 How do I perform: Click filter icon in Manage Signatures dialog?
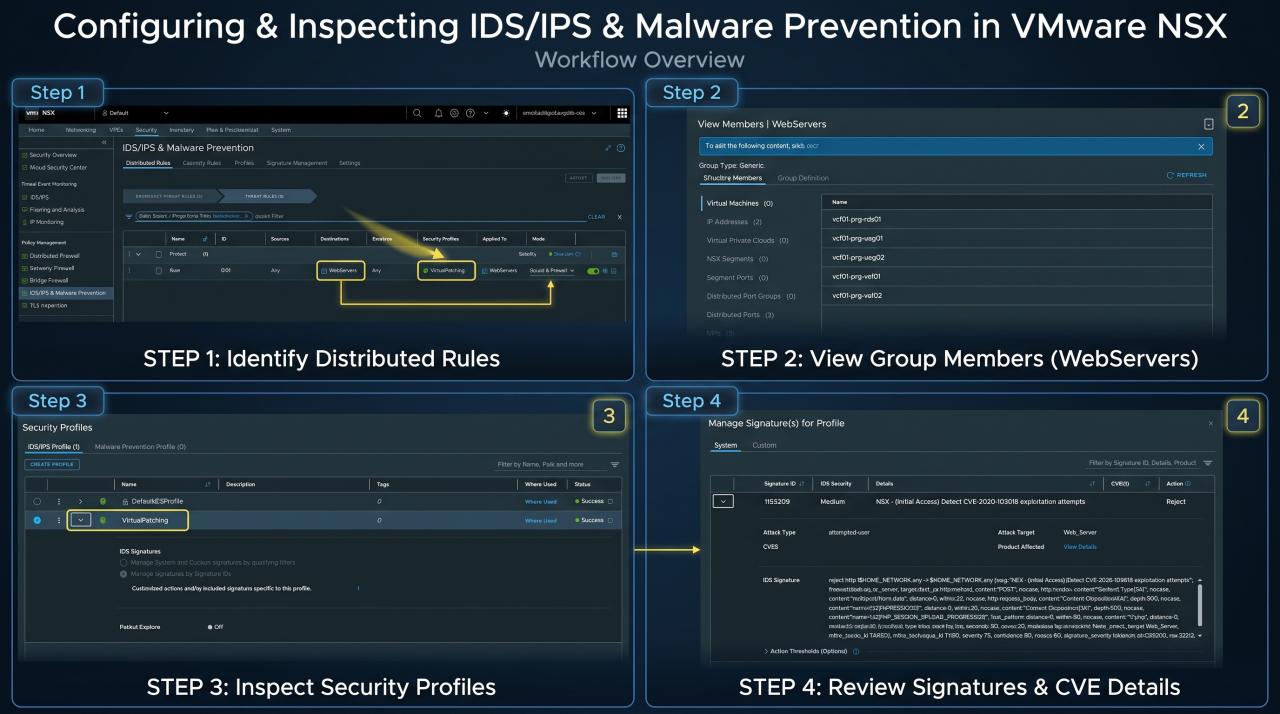[x=1208, y=463]
